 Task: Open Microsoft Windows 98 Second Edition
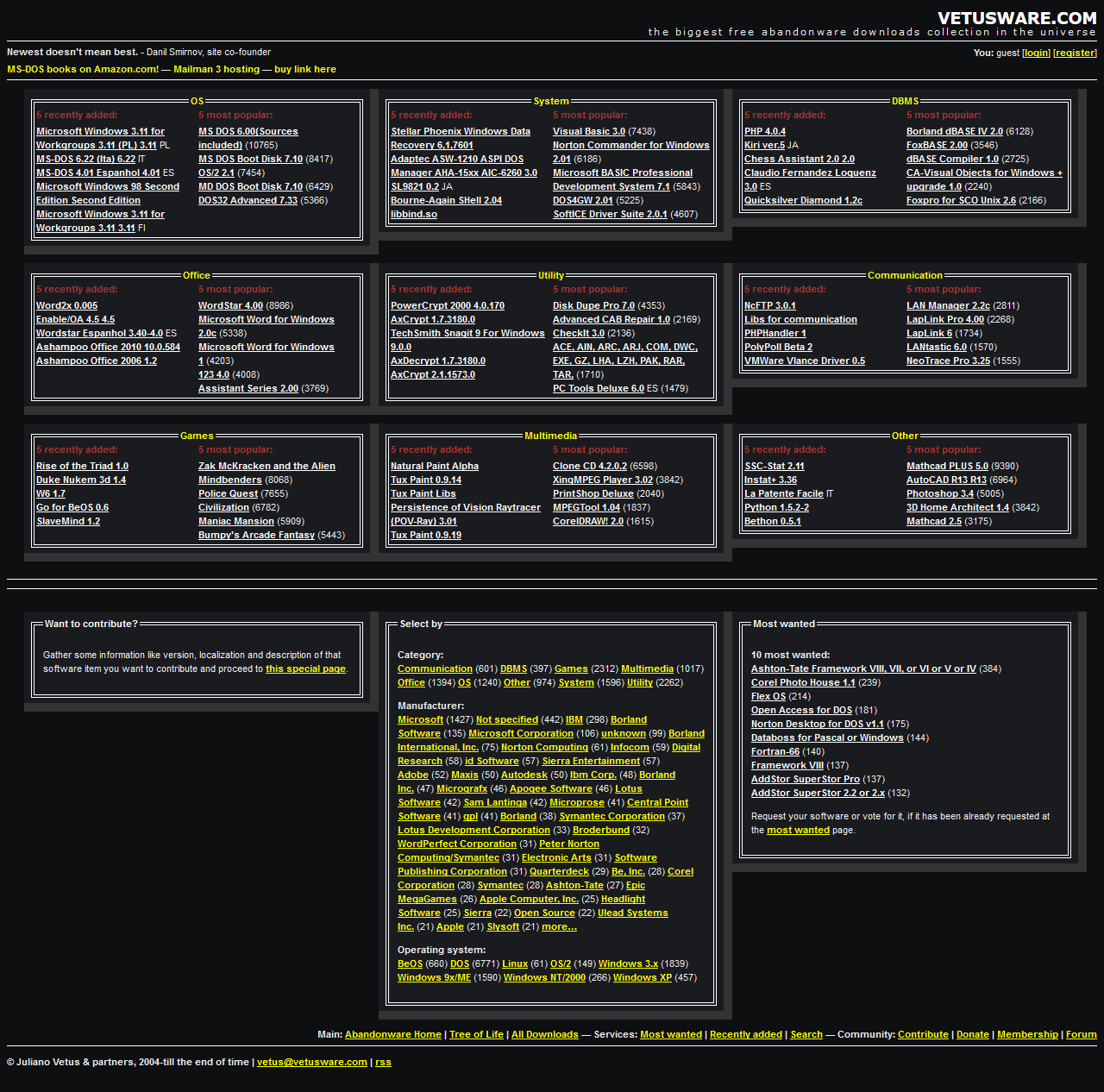pyautogui.click(x=108, y=193)
